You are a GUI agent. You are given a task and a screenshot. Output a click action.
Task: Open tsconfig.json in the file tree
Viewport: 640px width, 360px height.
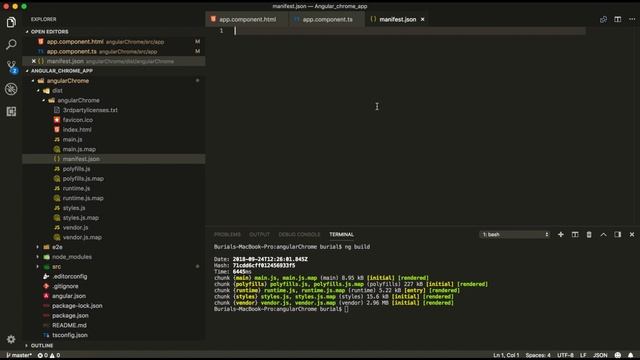tap(70, 336)
